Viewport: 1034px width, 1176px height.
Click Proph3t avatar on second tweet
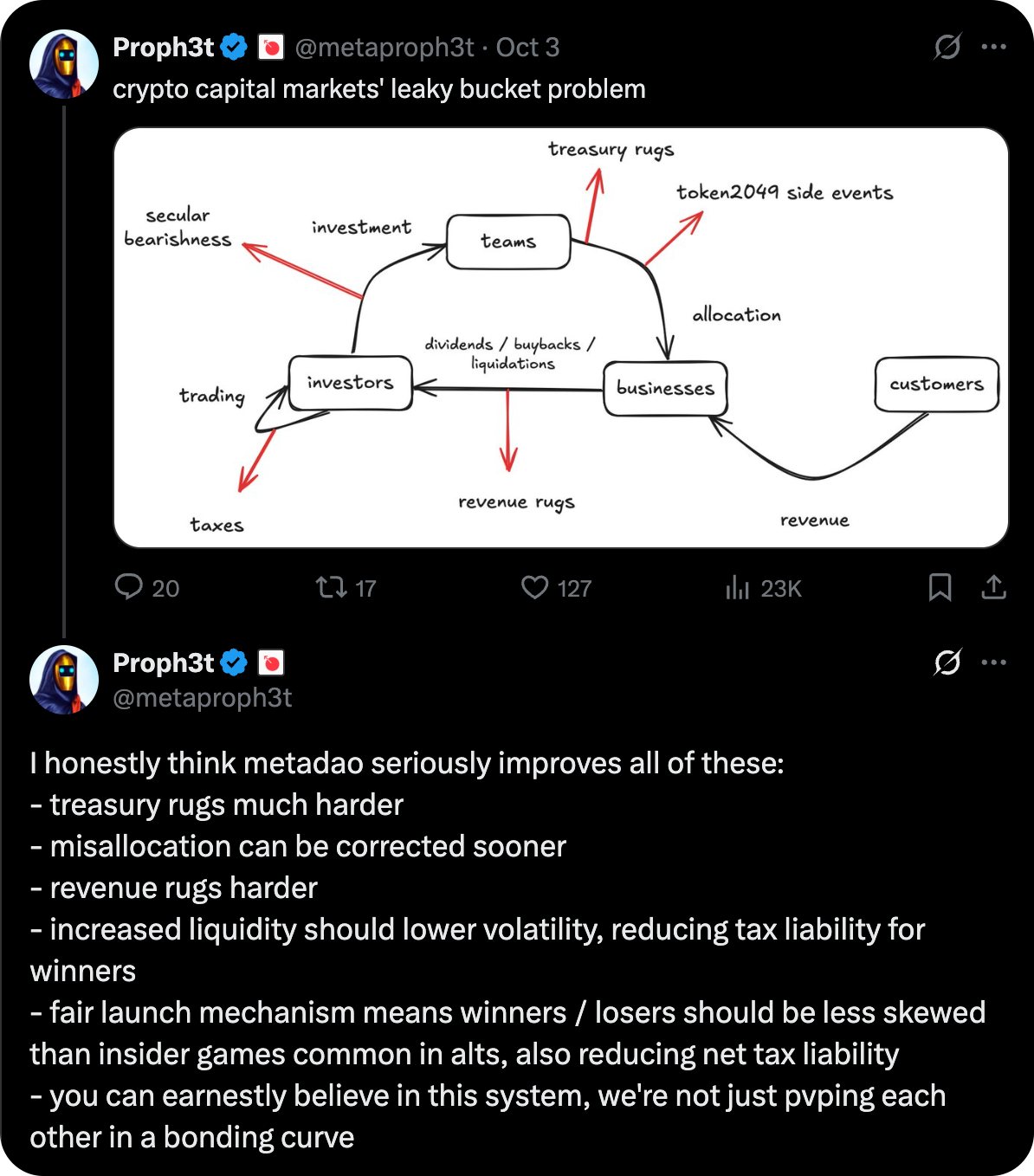(x=64, y=680)
